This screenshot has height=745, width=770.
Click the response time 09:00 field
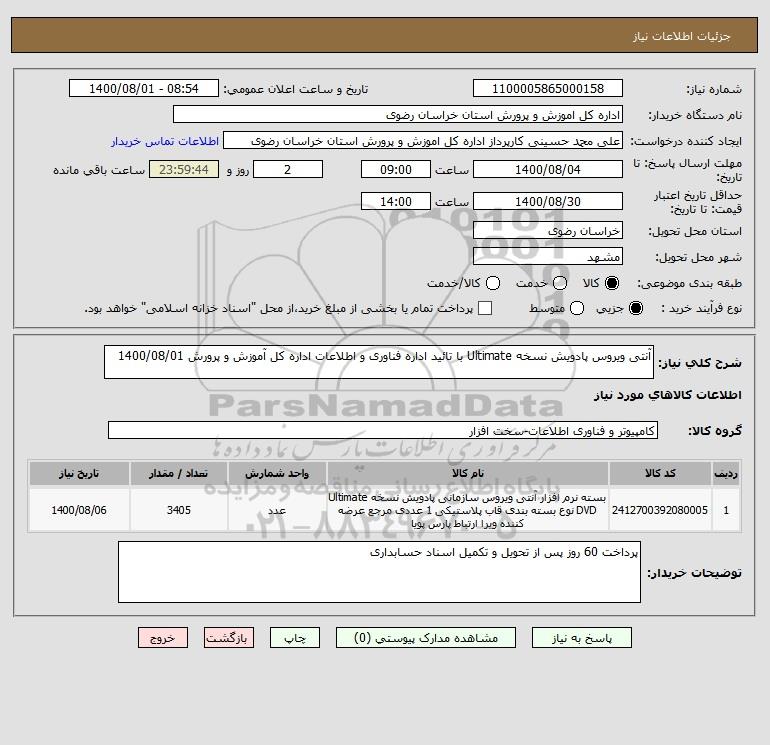point(396,169)
